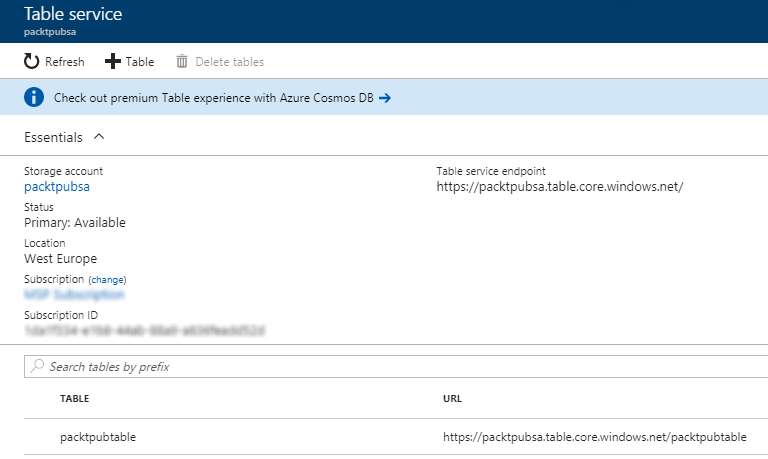This screenshot has width=768, height=459.
Task: Collapse the Essentials section chevron
Action: pyautogui.click(x=98, y=137)
